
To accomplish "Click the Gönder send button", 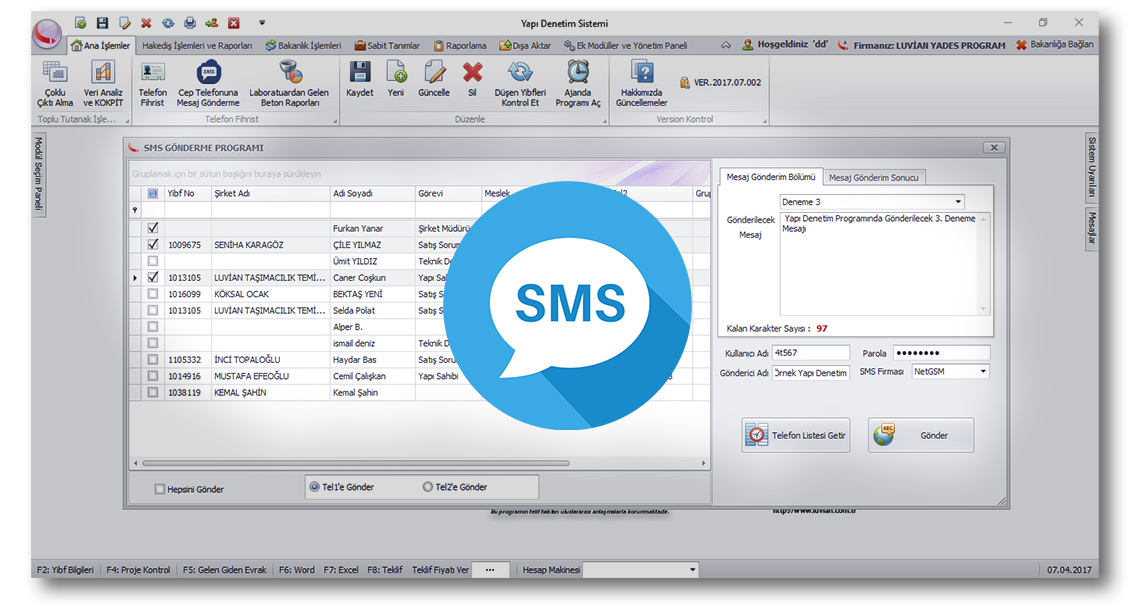I will point(920,435).
